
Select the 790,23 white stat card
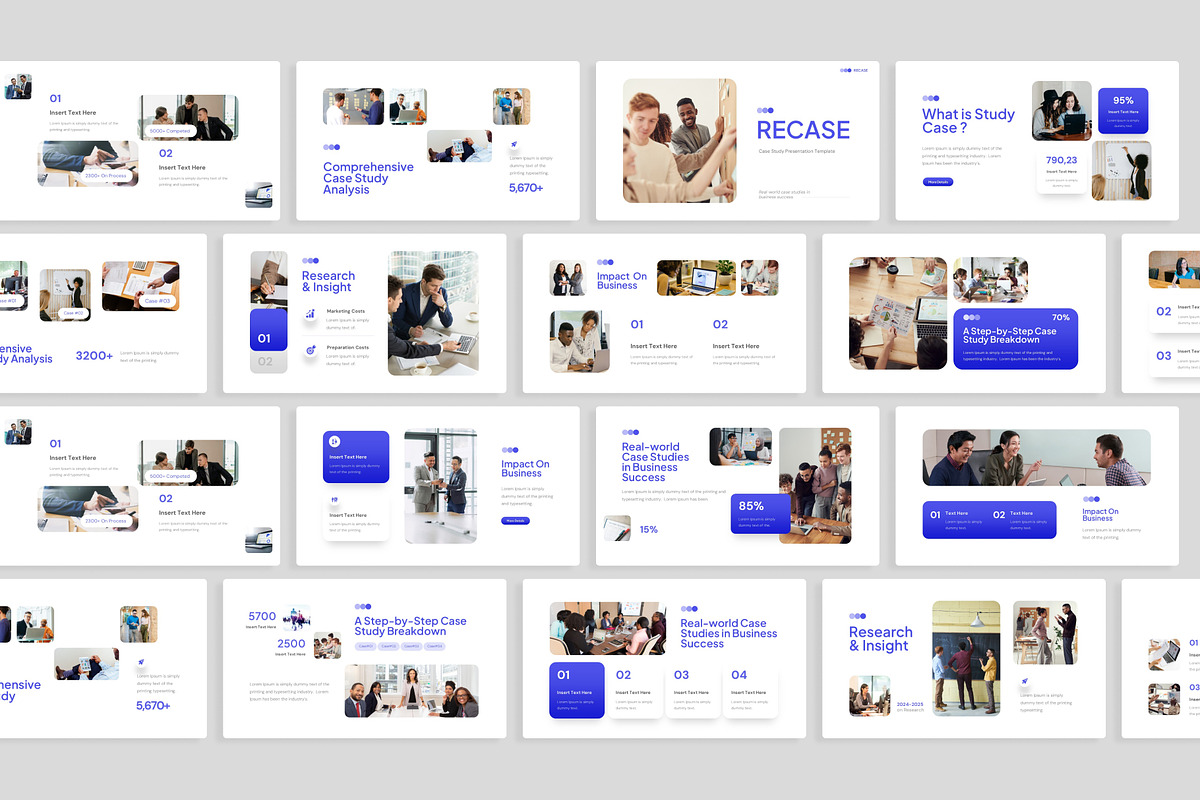[1062, 170]
